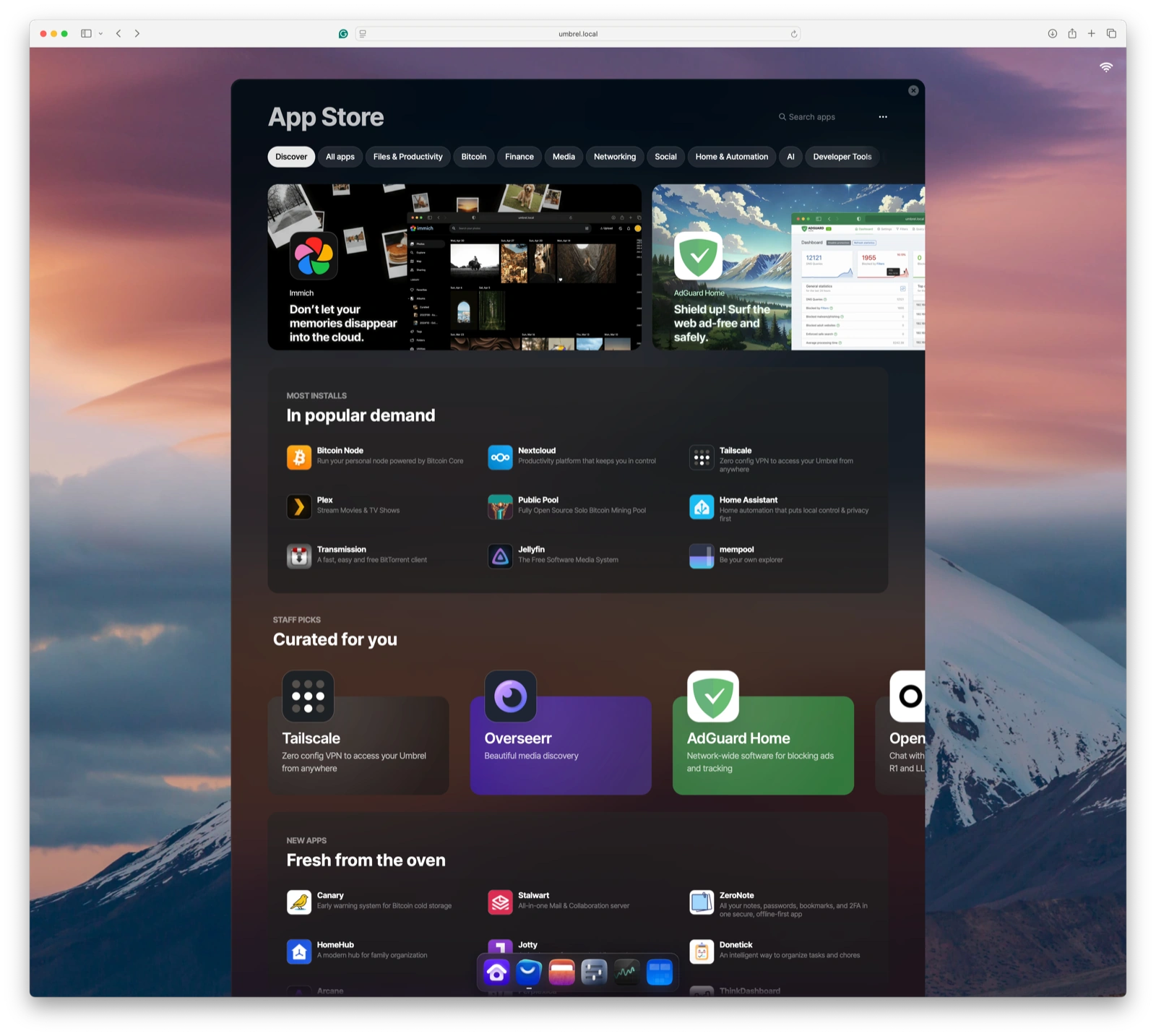Open the Plex app icon
The image size is (1156, 1036).
[x=299, y=506]
